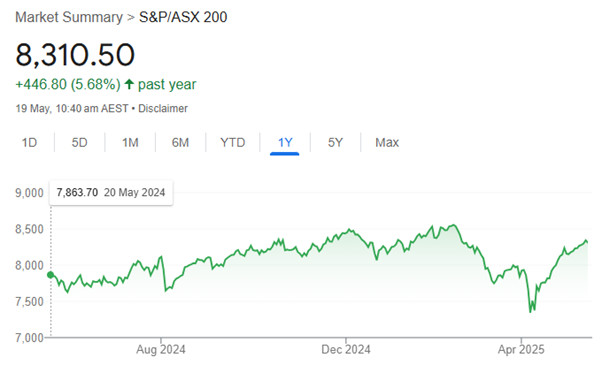The height and width of the screenshot is (365, 602).
Task: Click the 8,310.50 index price
Action: point(75,55)
